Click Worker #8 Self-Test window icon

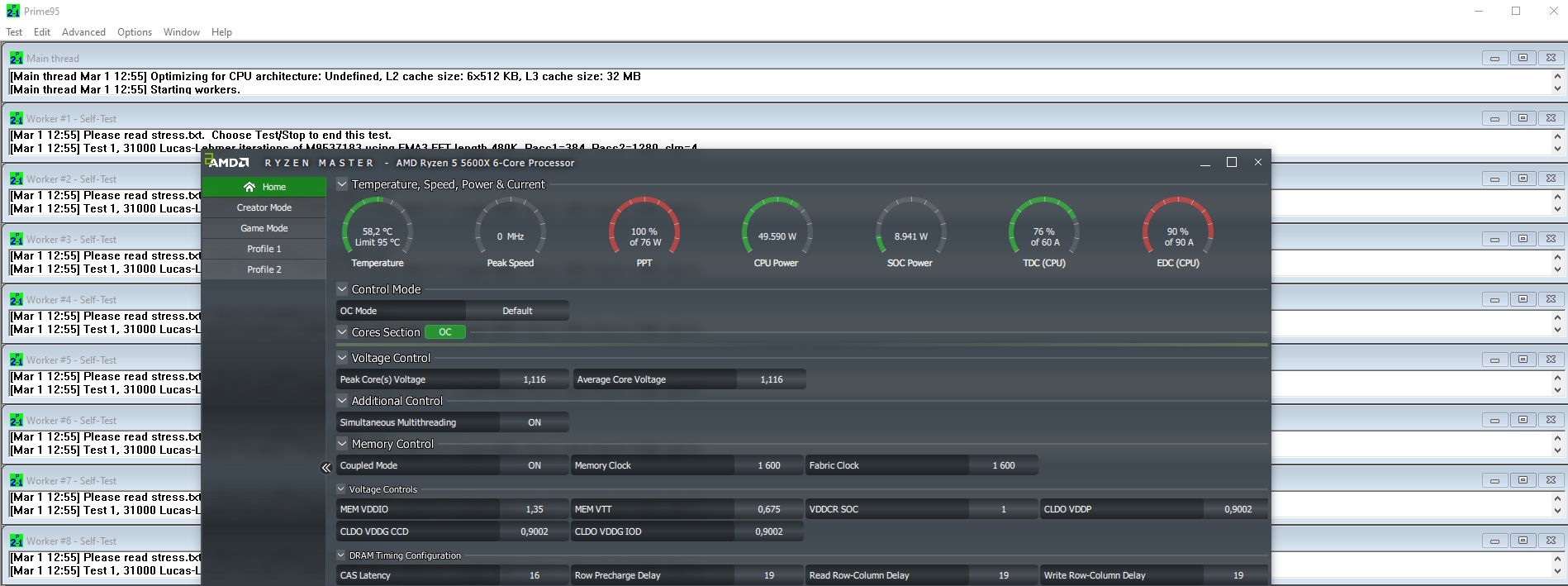coord(17,541)
